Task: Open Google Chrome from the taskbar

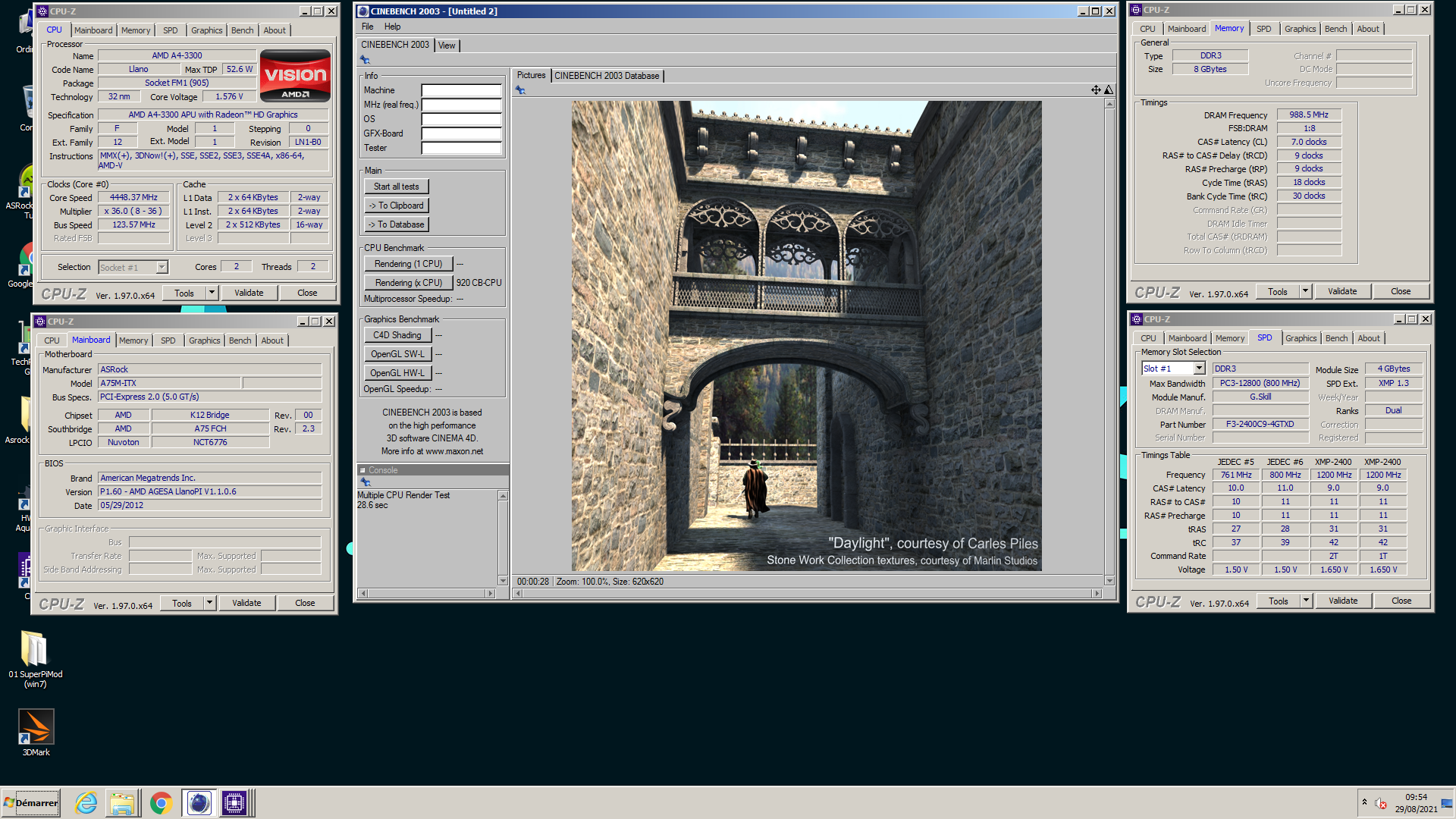Action: (x=161, y=803)
